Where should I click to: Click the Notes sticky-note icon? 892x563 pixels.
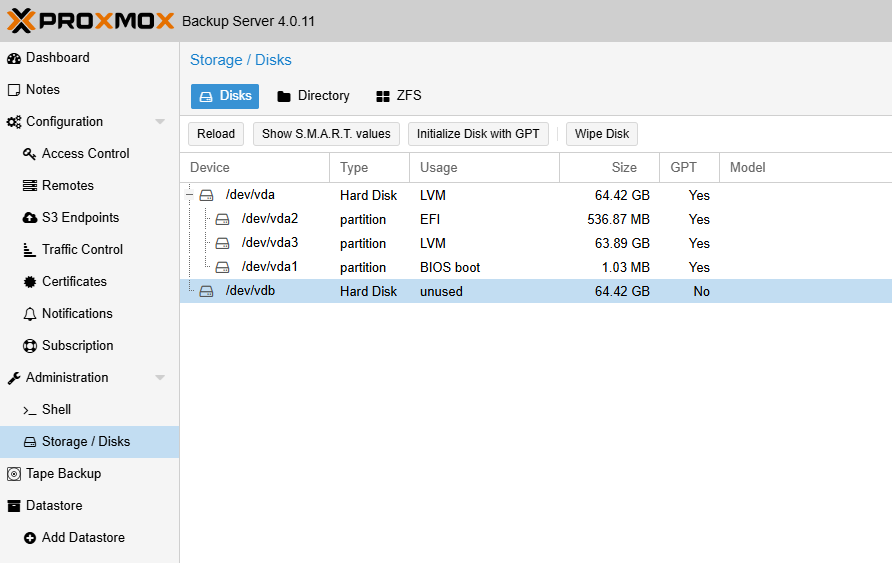click(x=14, y=90)
